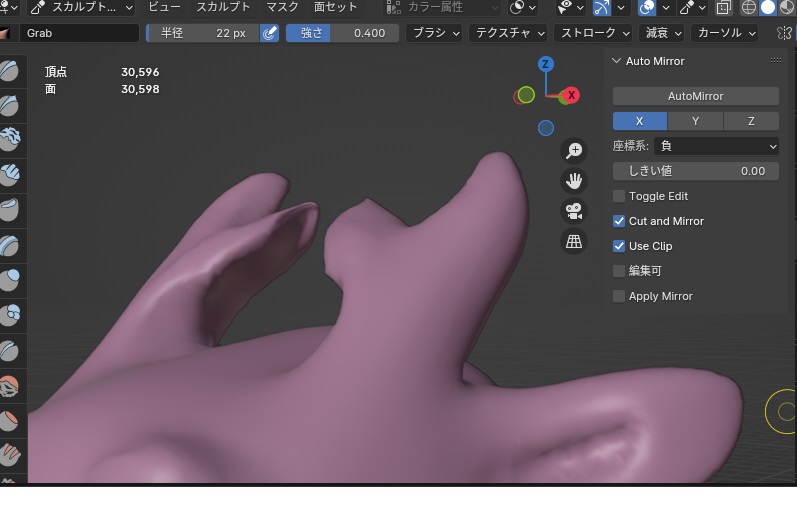Enable X axis in Auto Mirror
Image resolution: width=797 pixels, height=512 pixels.
coord(639,121)
